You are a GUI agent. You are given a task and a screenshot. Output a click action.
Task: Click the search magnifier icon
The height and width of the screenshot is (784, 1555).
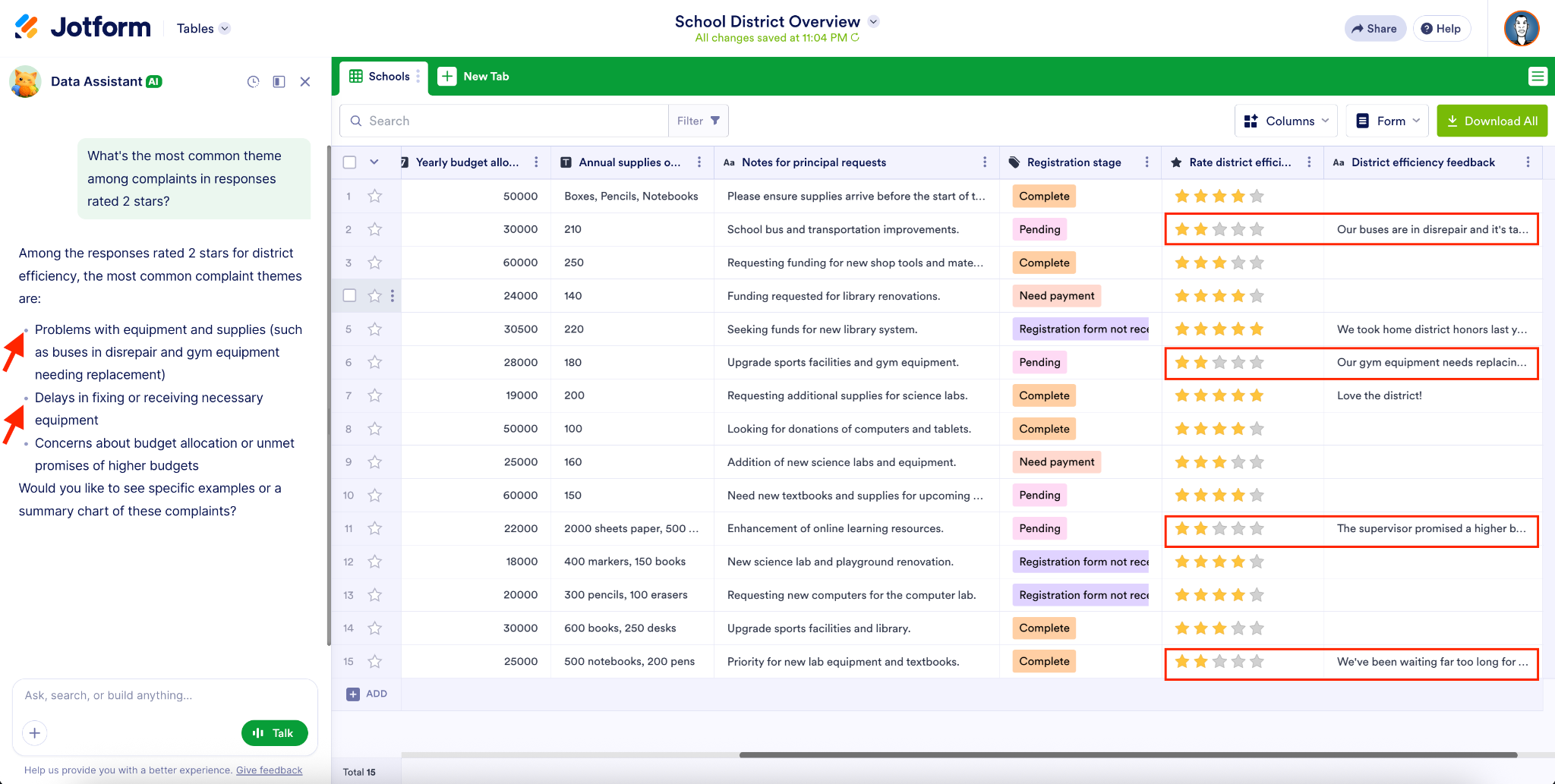coord(356,121)
